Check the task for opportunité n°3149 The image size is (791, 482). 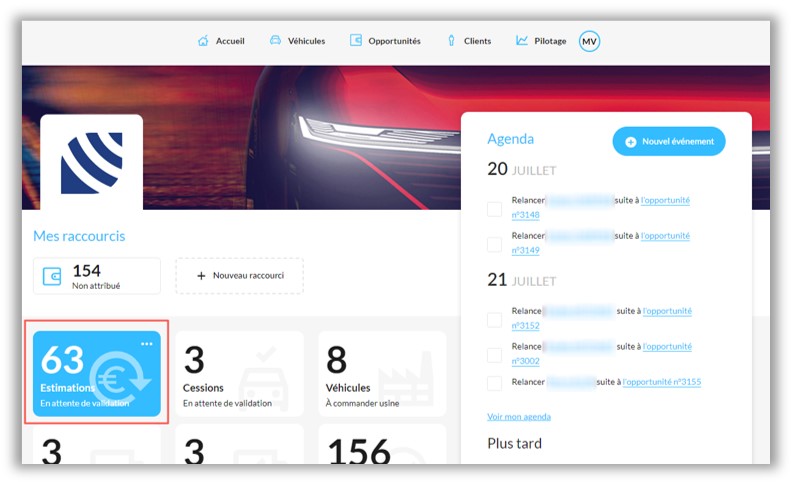point(494,244)
